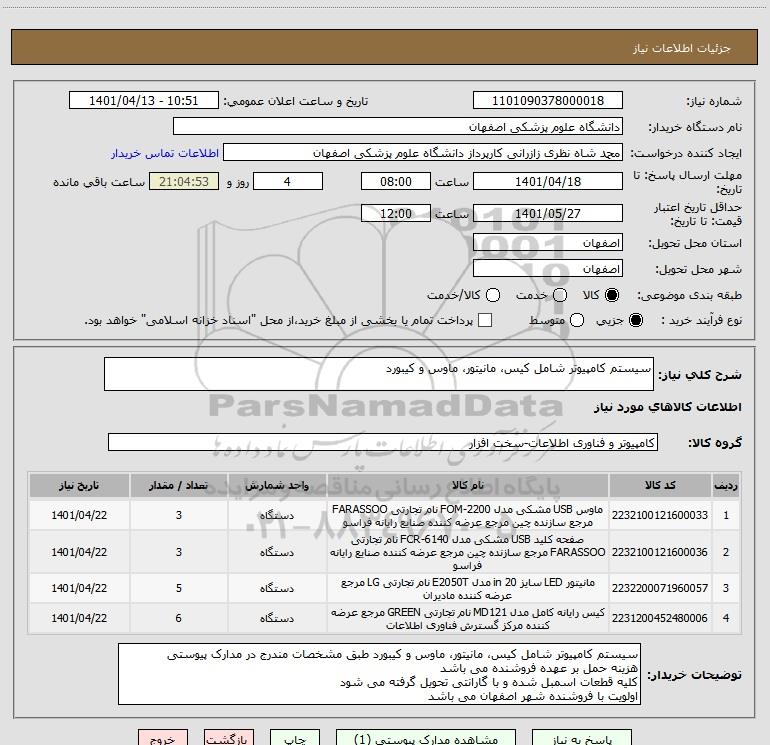Toggle the اسناد خزانه اسلامی payment checkbox

485,320
